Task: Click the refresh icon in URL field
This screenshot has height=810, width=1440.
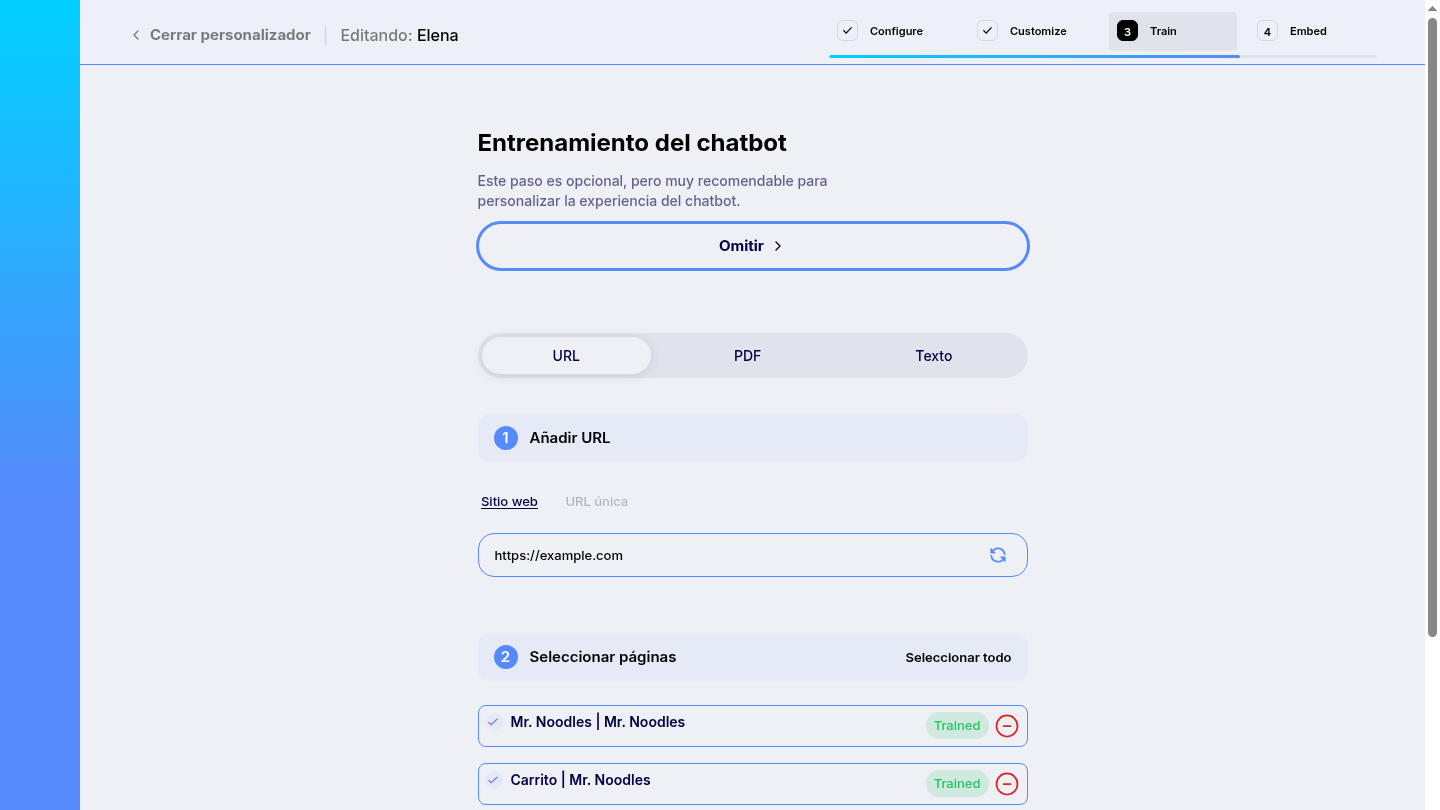Action: pyautogui.click(x=998, y=555)
